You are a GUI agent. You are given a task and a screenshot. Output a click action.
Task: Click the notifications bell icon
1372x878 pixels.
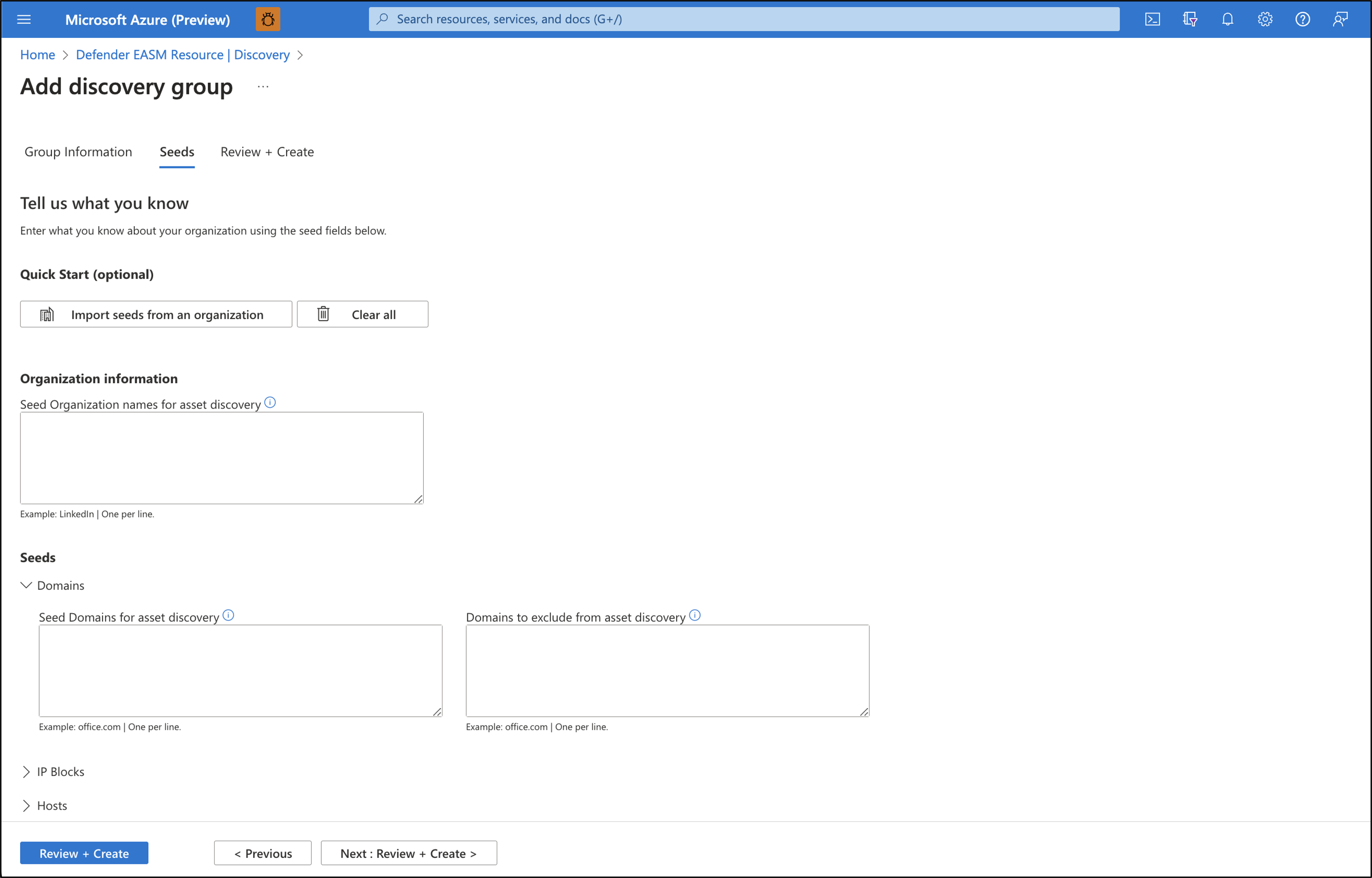[x=1227, y=19]
